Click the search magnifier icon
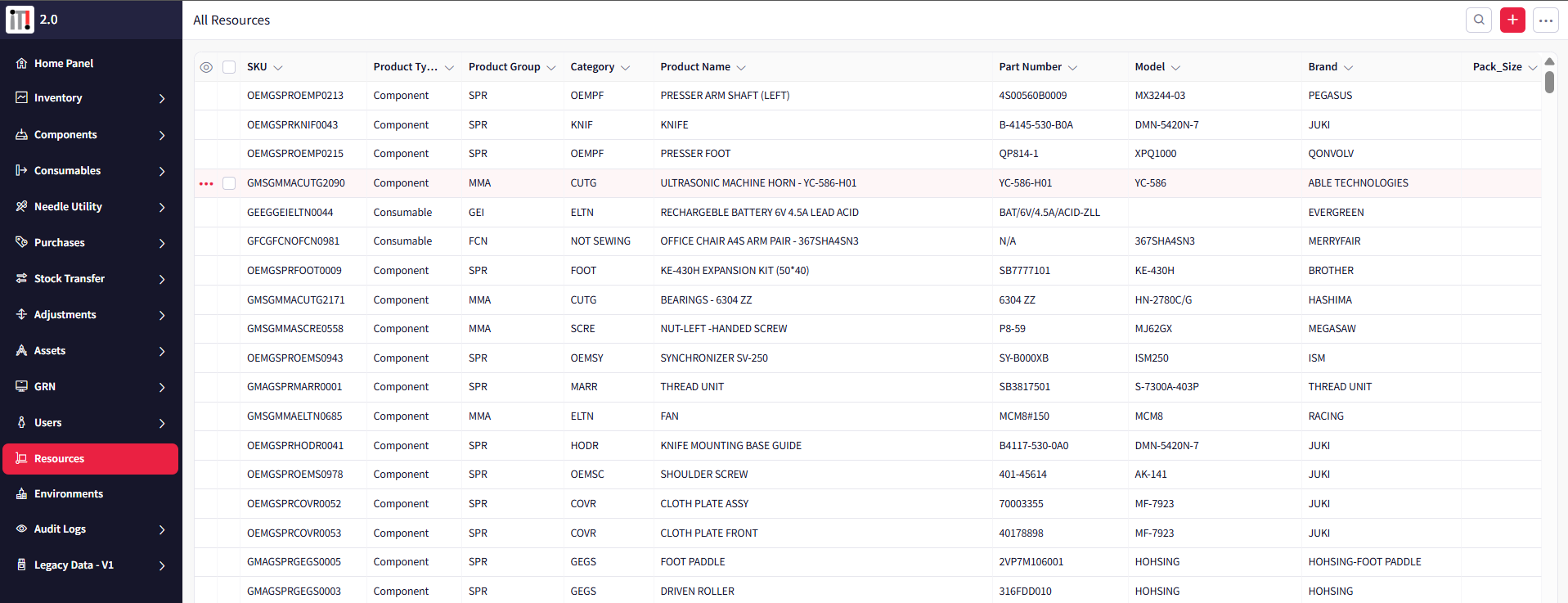This screenshot has height=603, width=1568. coord(1479,20)
